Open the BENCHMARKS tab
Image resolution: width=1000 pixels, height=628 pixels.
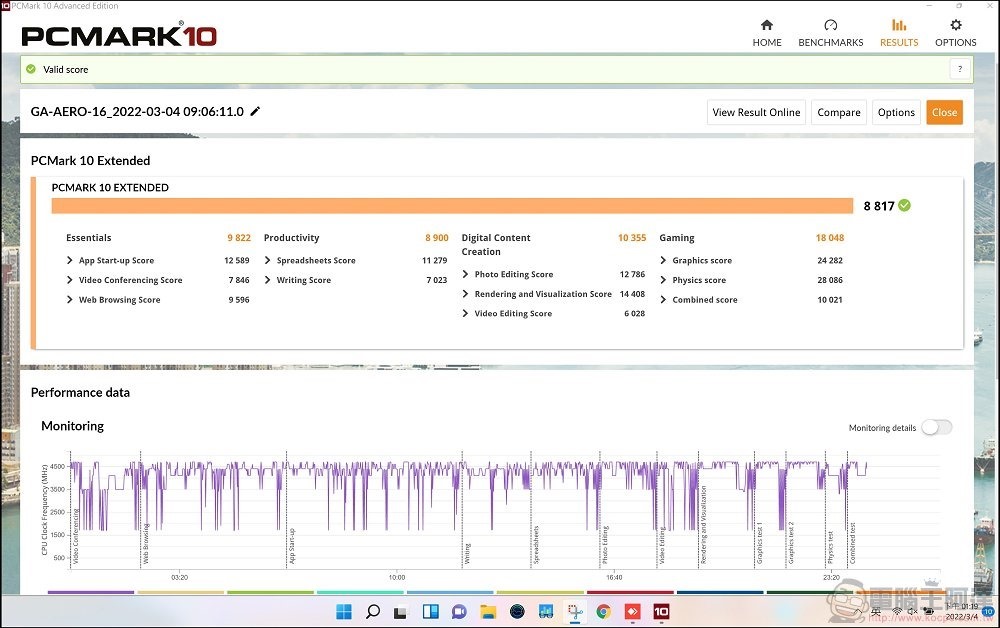[x=830, y=33]
